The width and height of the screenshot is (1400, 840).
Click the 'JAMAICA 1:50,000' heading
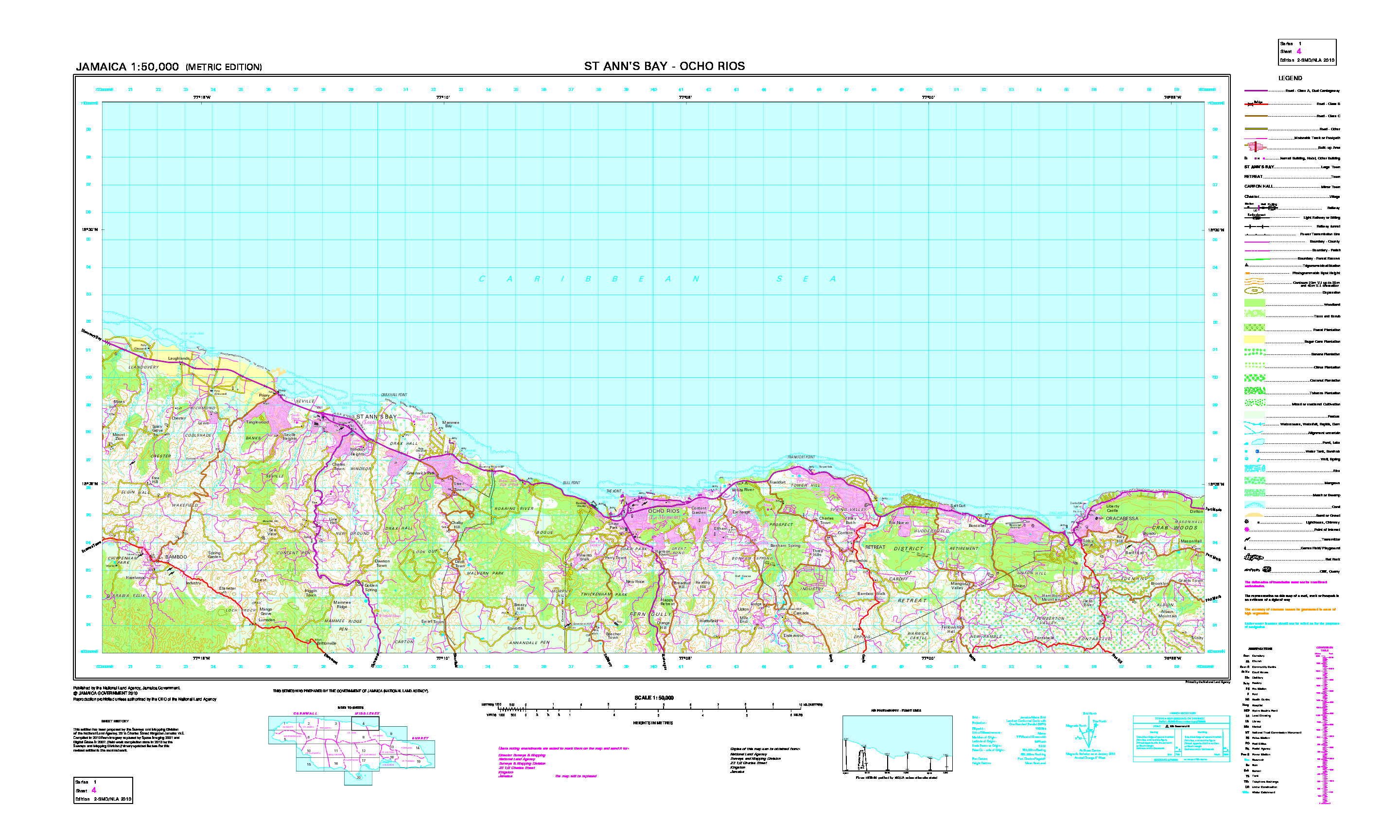point(127,67)
